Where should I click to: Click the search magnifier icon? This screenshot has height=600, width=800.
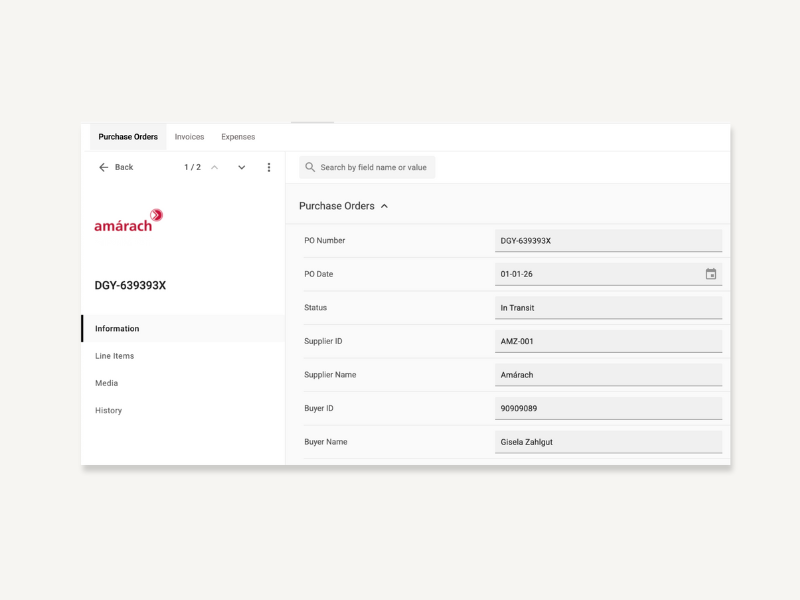(x=310, y=167)
